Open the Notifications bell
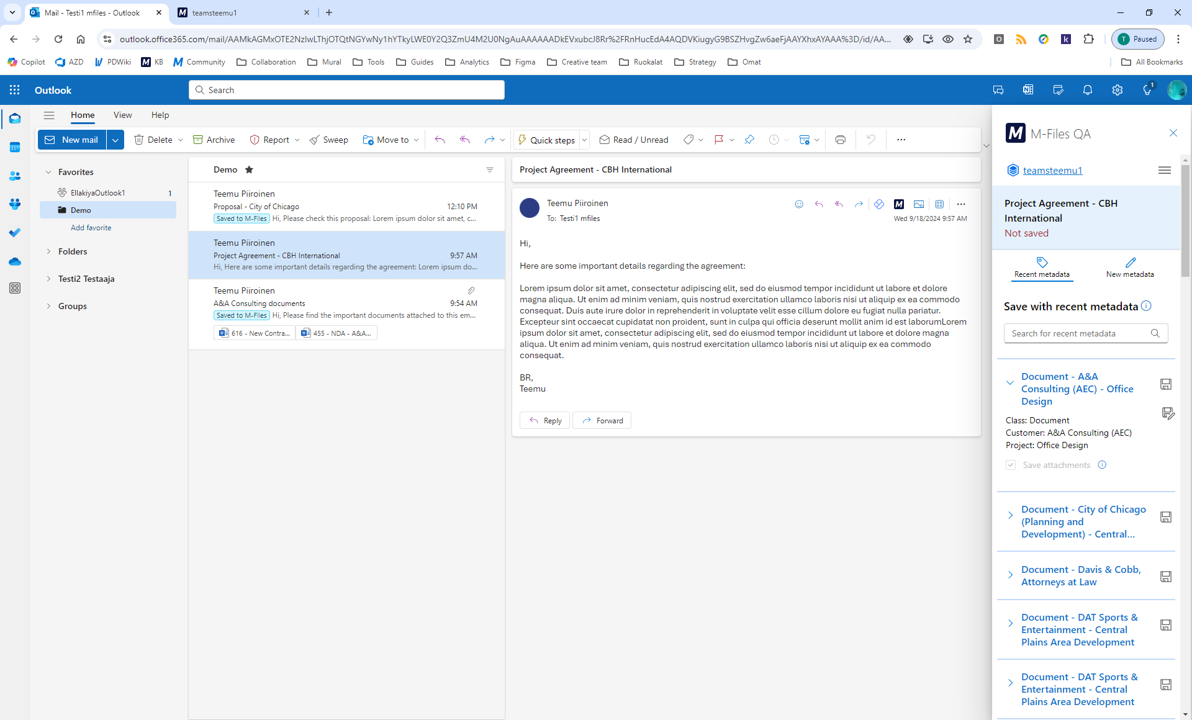The height and width of the screenshot is (720, 1192). tap(1087, 90)
